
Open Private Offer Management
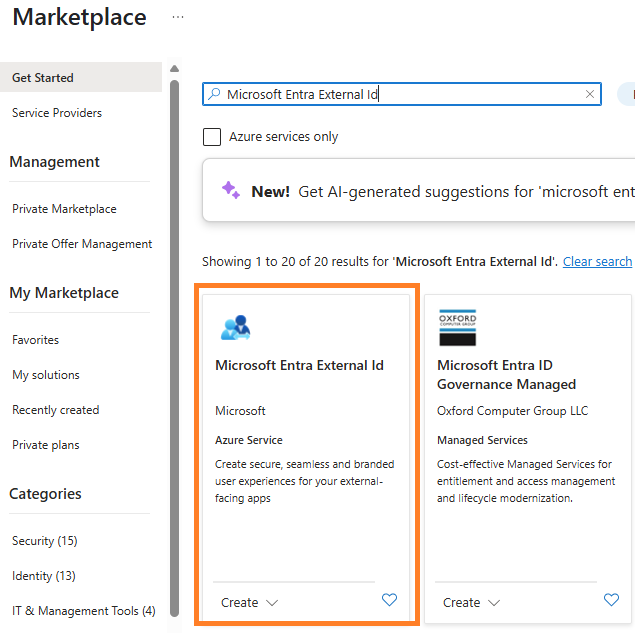[82, 244]
